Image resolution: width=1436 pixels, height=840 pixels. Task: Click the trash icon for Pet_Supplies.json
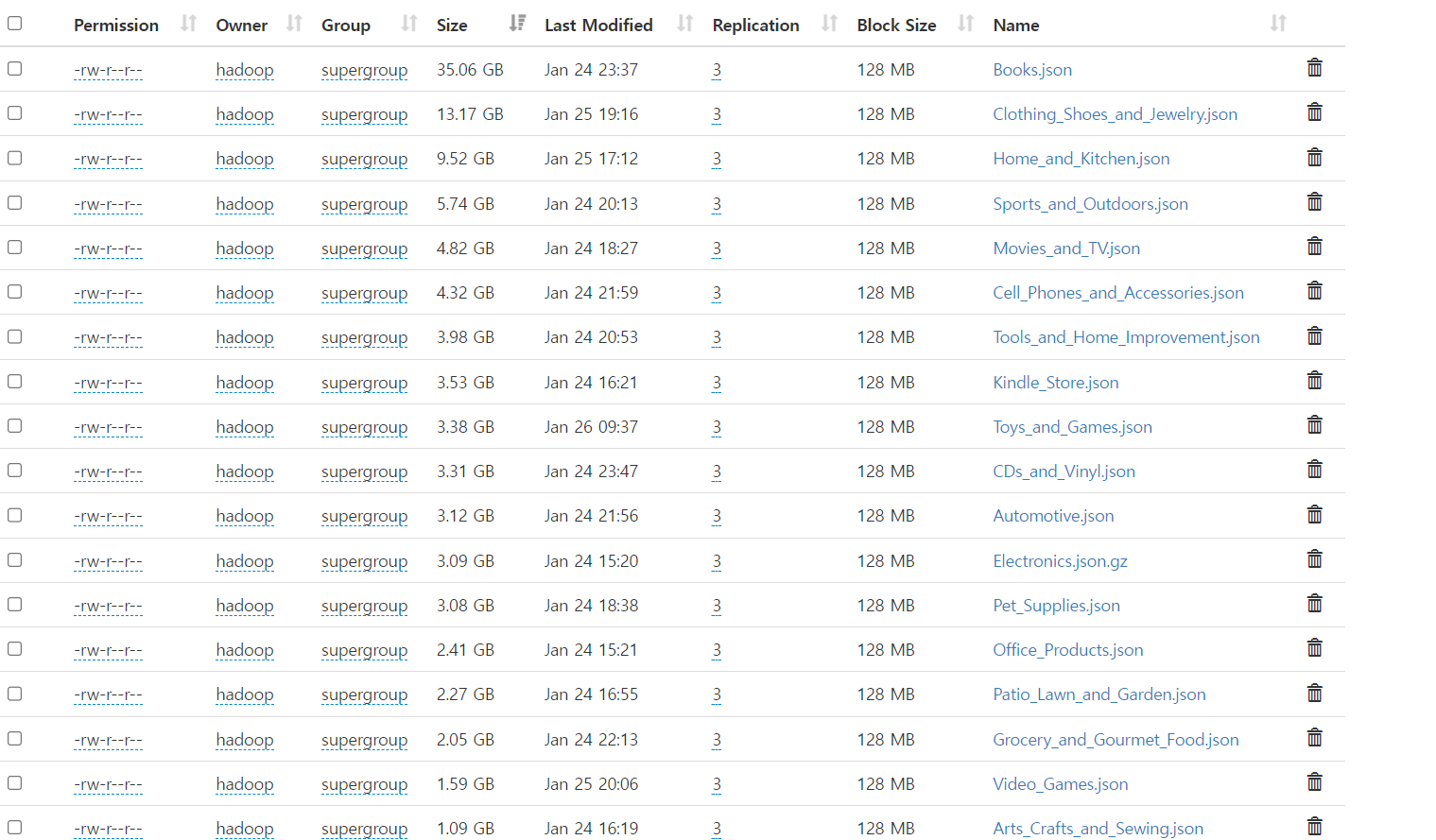coord(1315,603)
